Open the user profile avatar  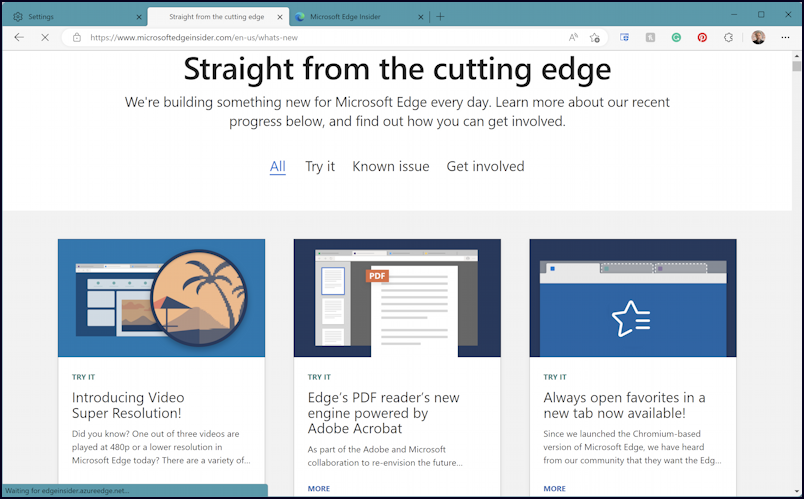758,37
